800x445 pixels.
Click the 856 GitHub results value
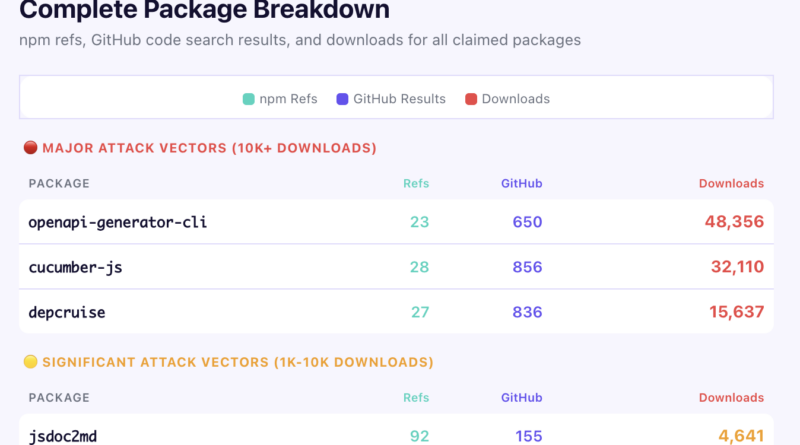pos(527,267)
